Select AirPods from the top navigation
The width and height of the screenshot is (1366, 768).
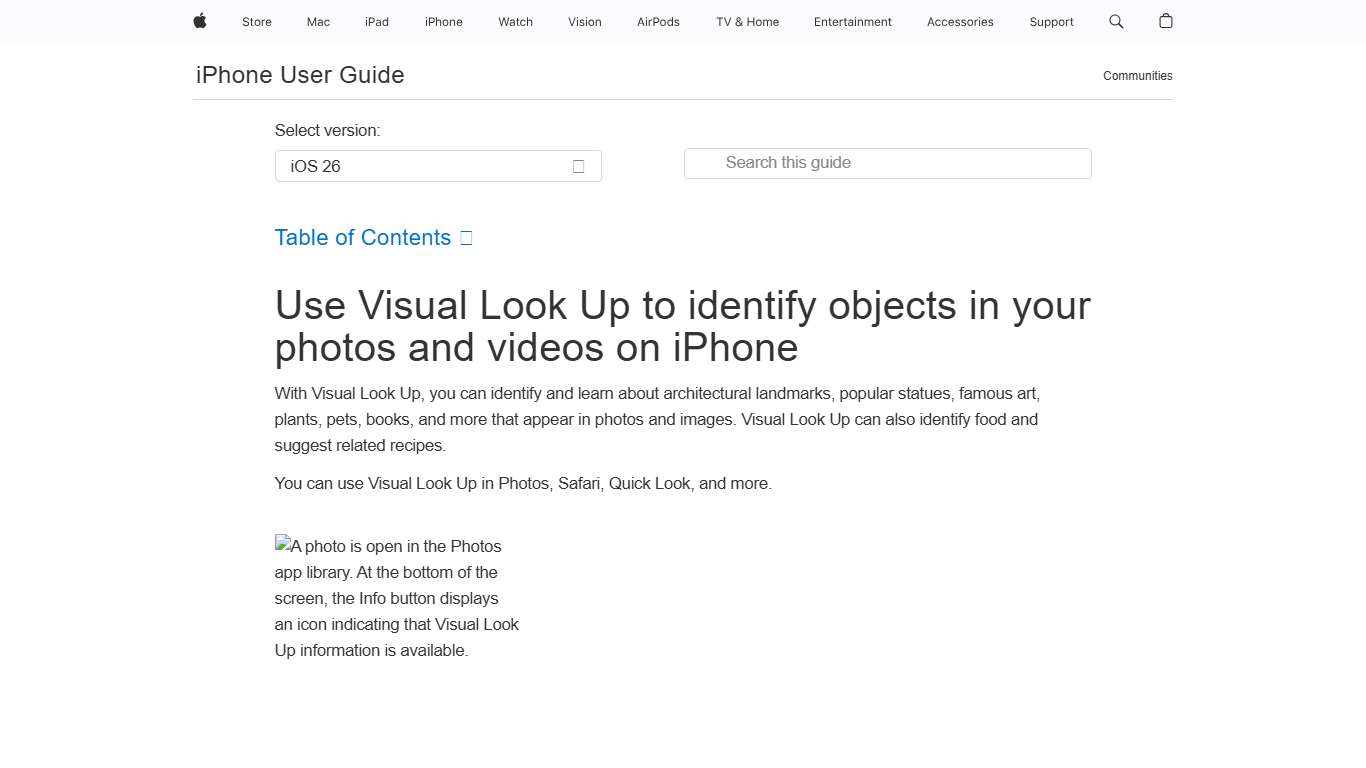pos(658,21)
